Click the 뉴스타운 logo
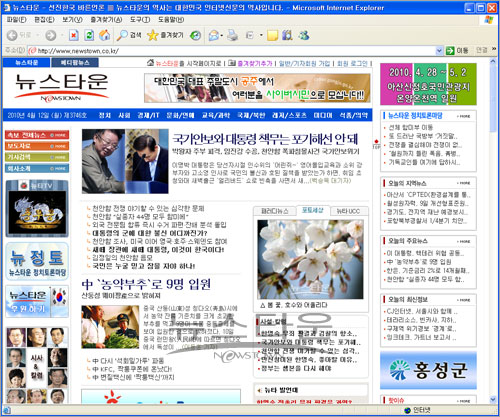500x417 pixels. pyautogui.click(x=62, y=87)
